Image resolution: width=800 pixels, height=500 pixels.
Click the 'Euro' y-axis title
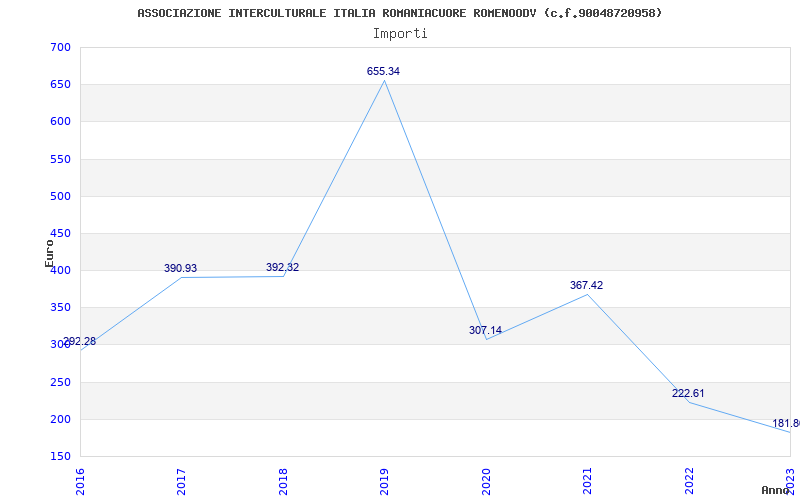click(49, 253)
